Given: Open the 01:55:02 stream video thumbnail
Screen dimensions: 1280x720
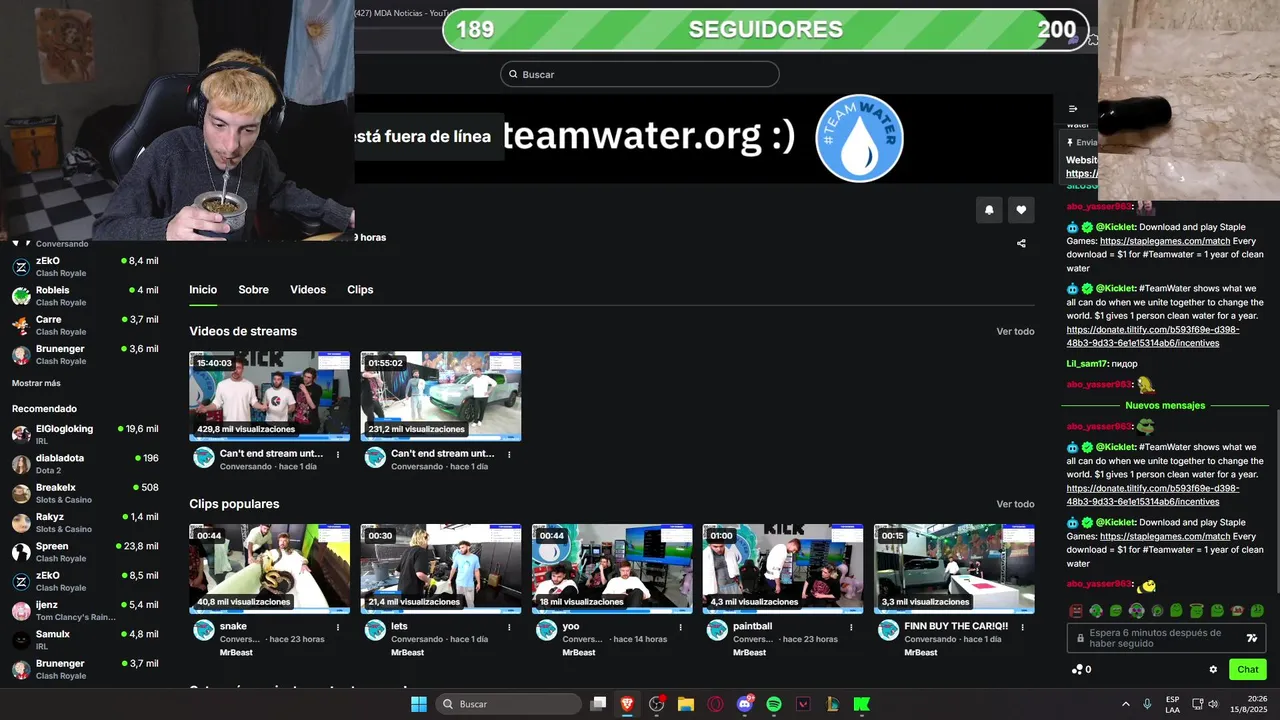Looking at the screenshot, I should click(x=441, y=396).
